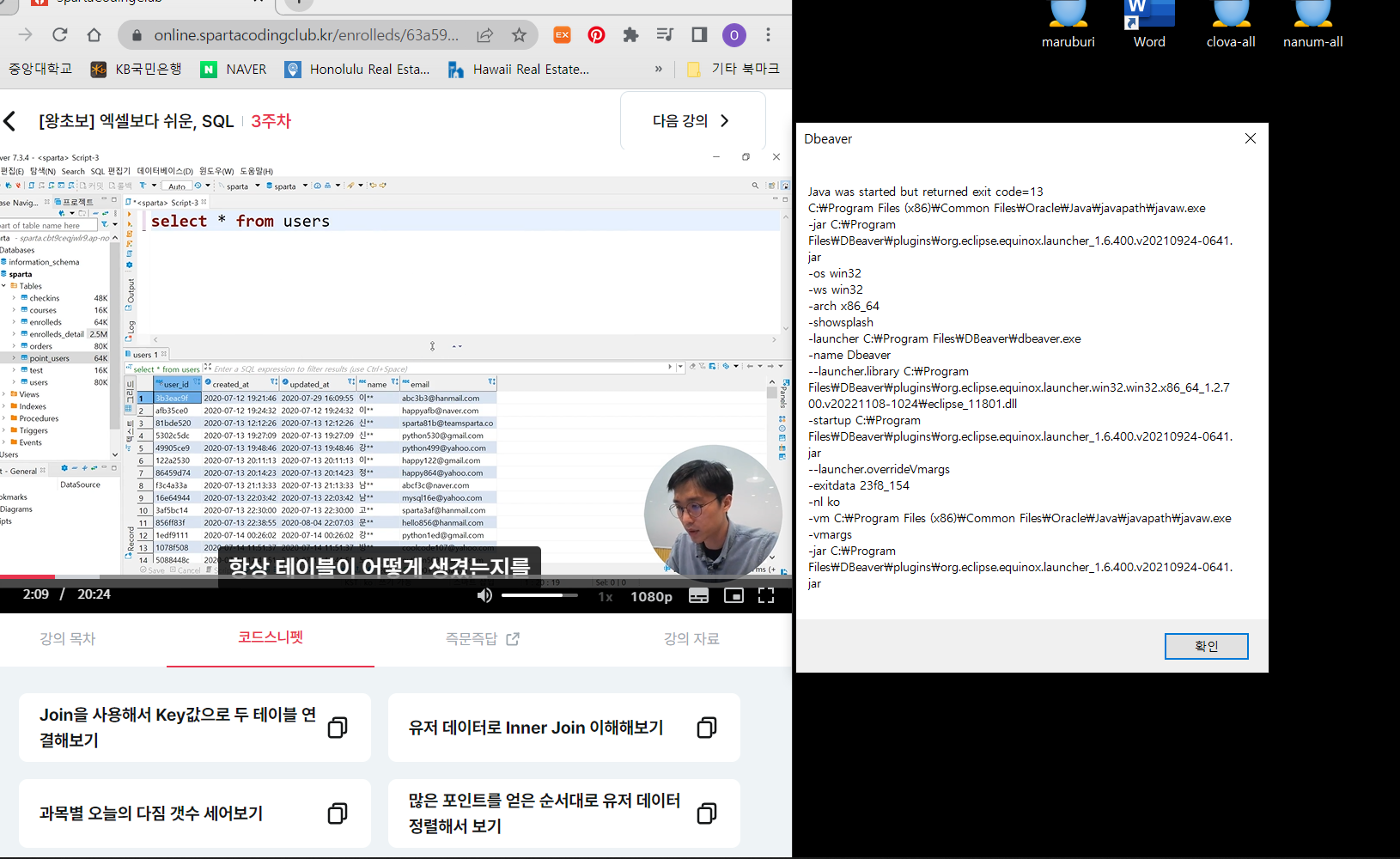
Task: Select point_users table in video tree
Action: point(50,358)
